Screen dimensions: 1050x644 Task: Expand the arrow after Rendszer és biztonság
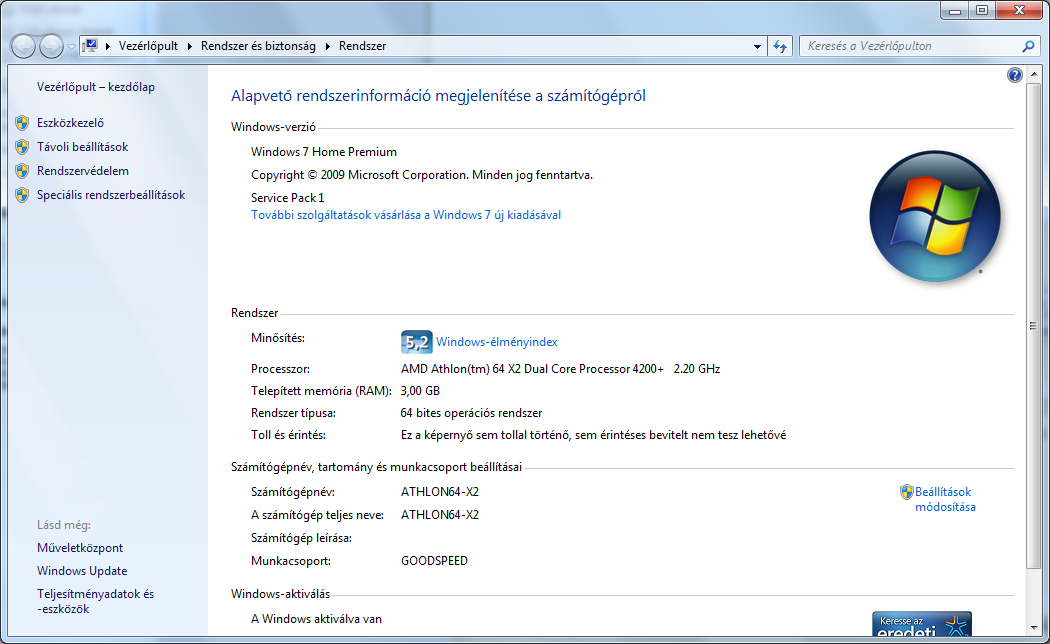point(327,46)
